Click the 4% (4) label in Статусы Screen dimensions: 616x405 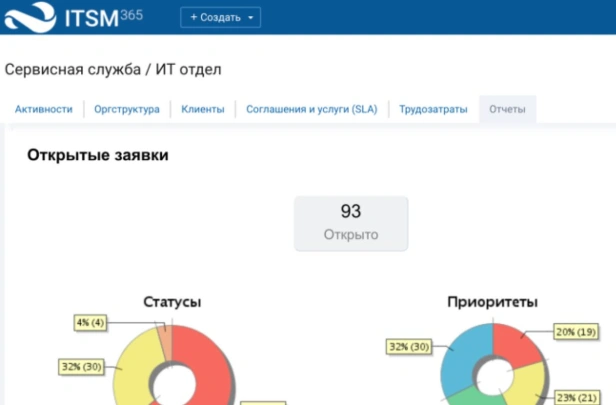(x=90, y=323)
